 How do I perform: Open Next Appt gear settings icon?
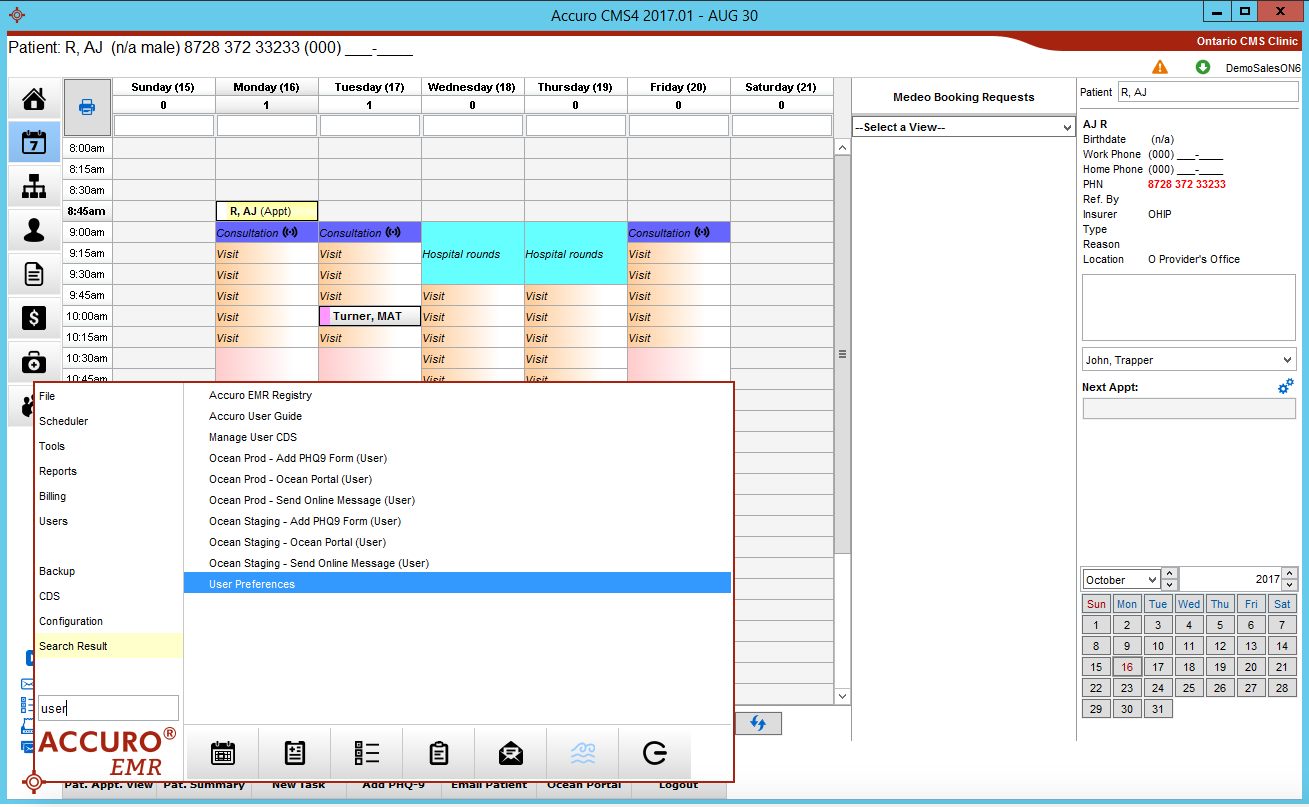pos(1285,386)
